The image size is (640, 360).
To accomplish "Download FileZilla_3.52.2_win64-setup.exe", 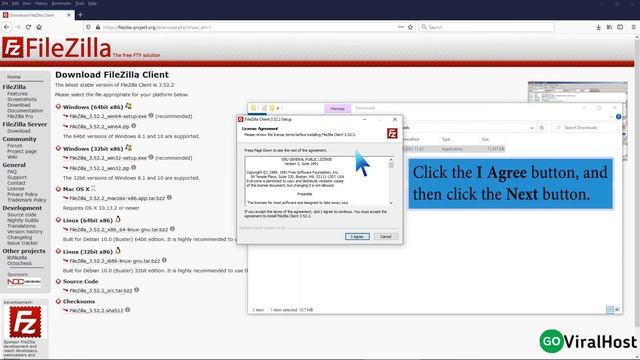I will (108, 116).
